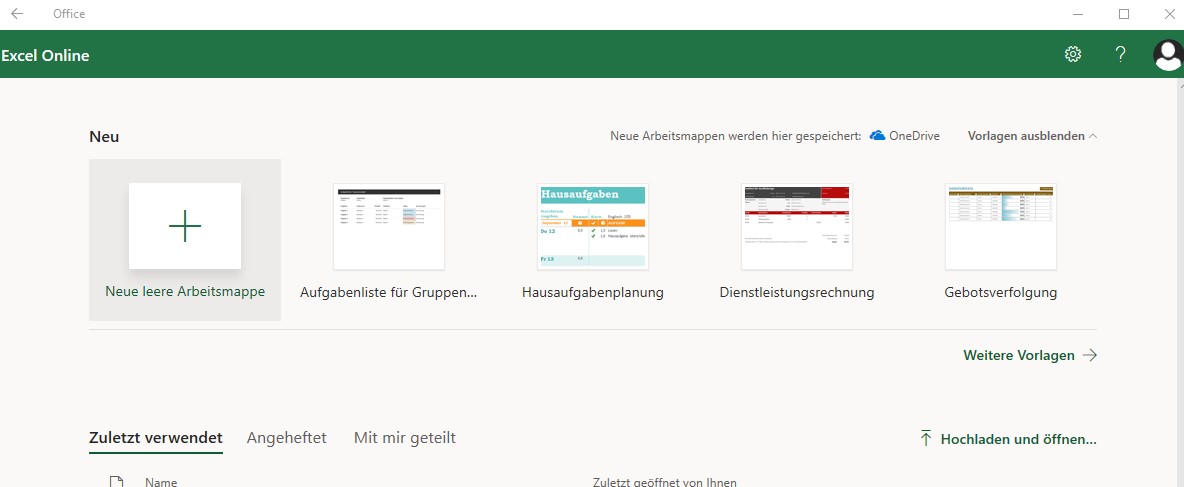Viewport: 1184px width, 487px height.
Task: Switch to the Zuletzt verwendet tab
Action: tap(156, 438)
